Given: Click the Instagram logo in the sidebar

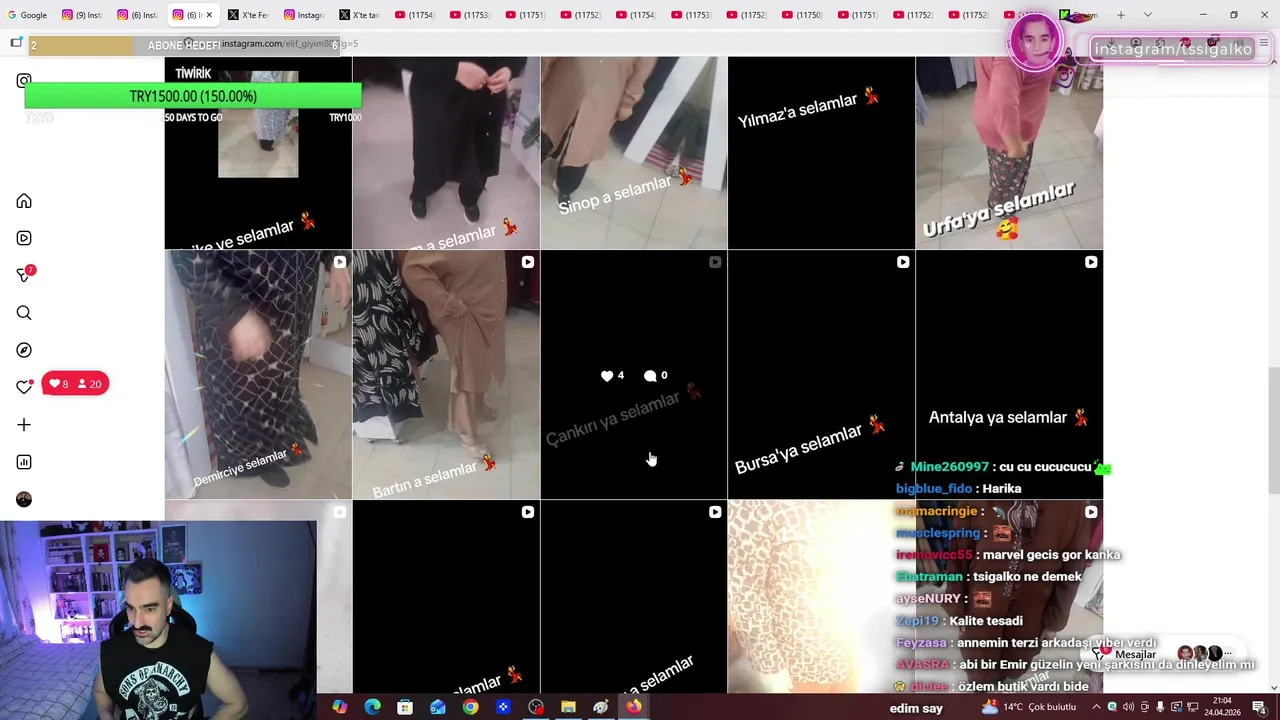Looking at the screenshot, I should click(24, 80).
